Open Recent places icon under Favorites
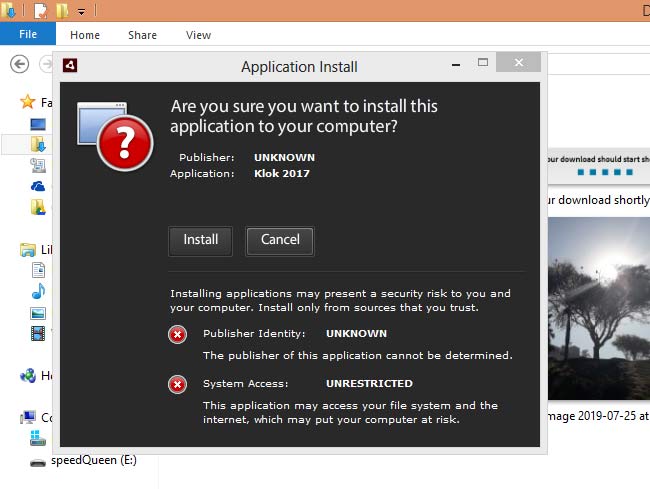 click(x=38, y=165)
